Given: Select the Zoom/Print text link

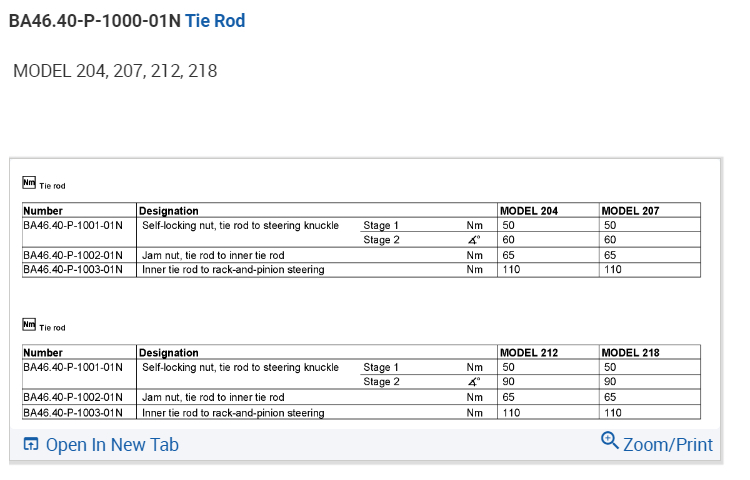Looking at the screenshot, I should pyautogui.click(x=668, y=445).
